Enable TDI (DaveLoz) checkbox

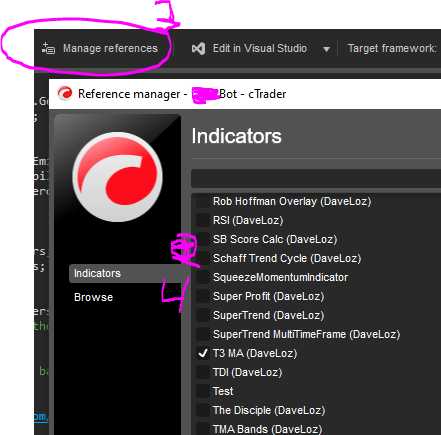[203, 372]
